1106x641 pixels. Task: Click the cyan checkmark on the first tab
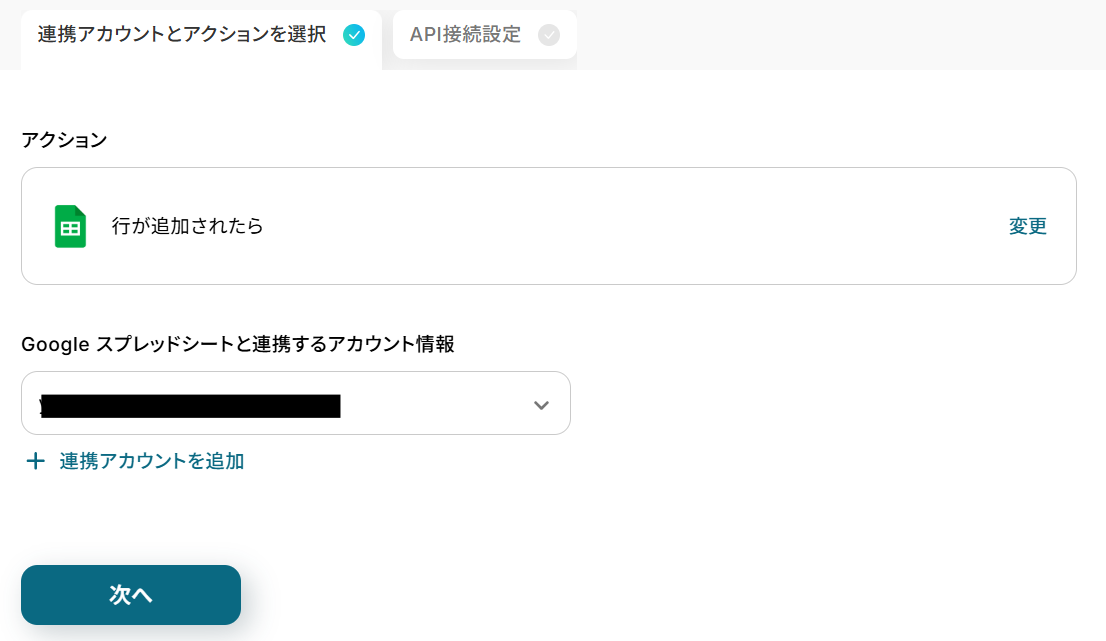354,35
